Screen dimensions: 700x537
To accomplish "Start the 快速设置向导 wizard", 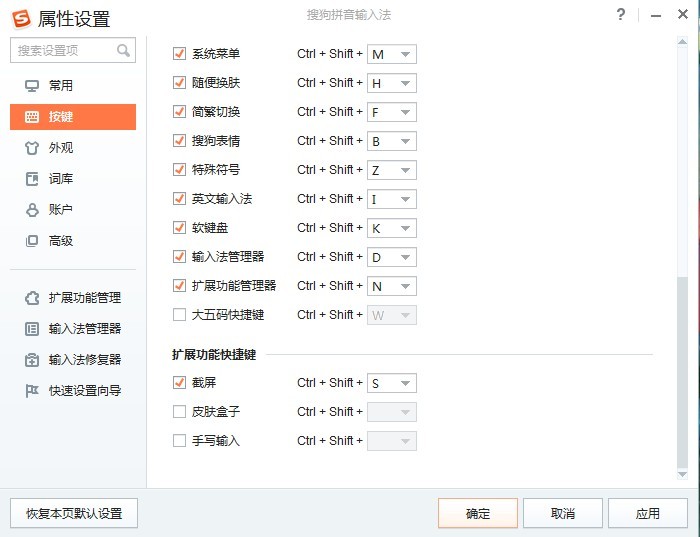I will pyautogui.click(x=73, y=391).
